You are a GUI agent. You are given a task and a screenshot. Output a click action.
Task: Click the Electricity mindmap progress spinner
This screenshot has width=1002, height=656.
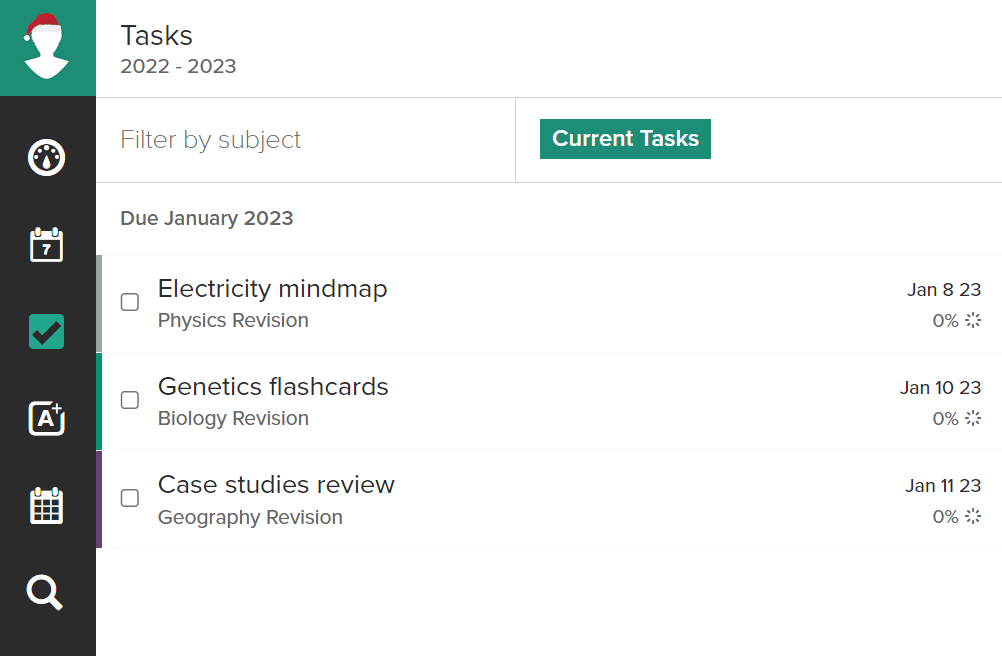point(970,320)
